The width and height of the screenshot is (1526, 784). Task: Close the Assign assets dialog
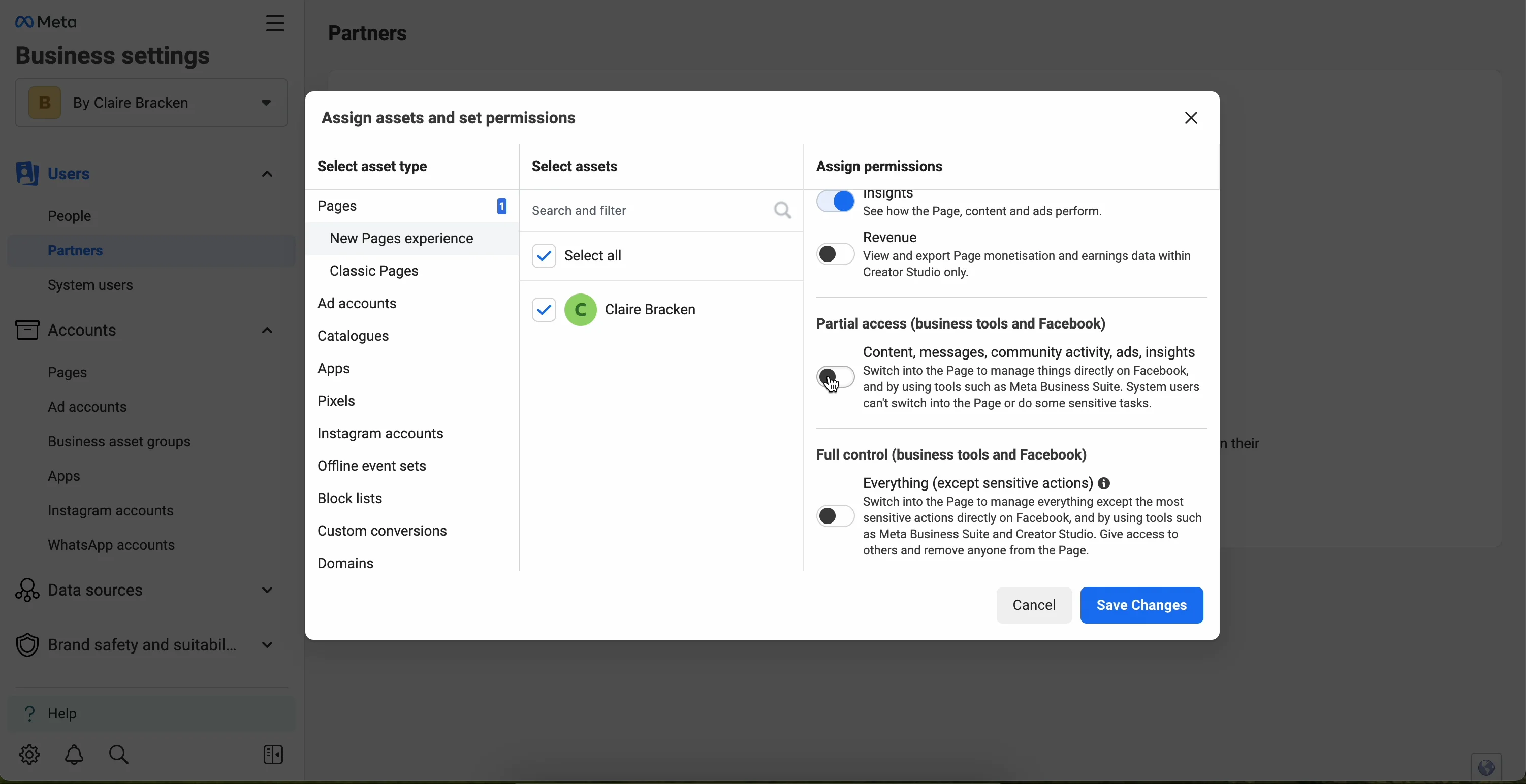click(x=1191, y=118)
